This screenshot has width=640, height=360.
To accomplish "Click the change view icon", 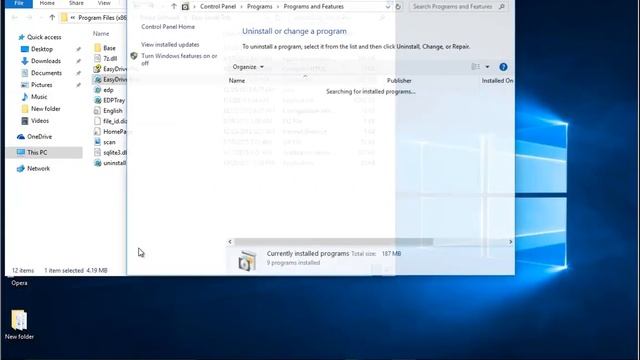I will click(x=476, y=67).
